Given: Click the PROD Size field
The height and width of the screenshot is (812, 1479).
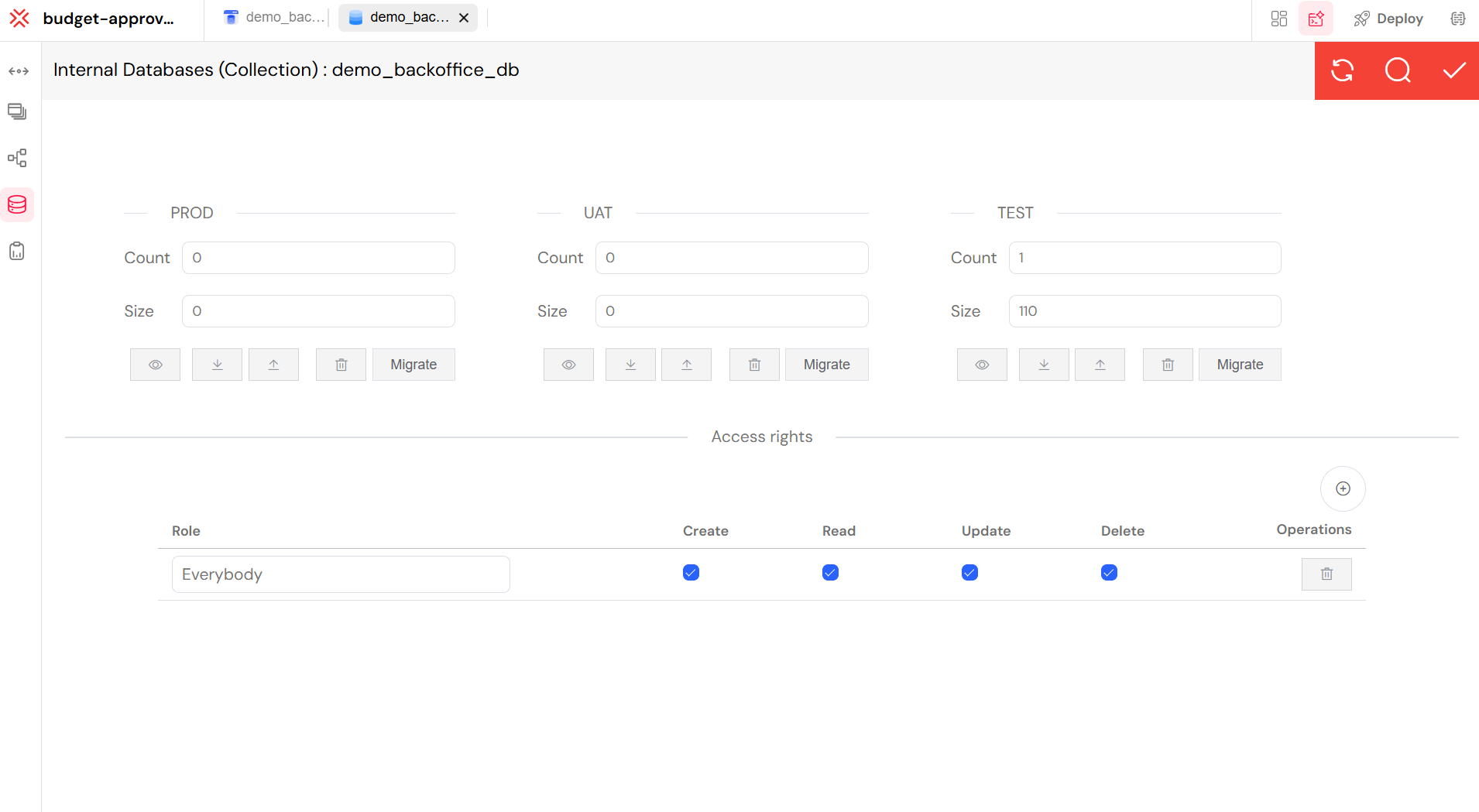Looking at the screenshot, I should click(x=318, y=311).
